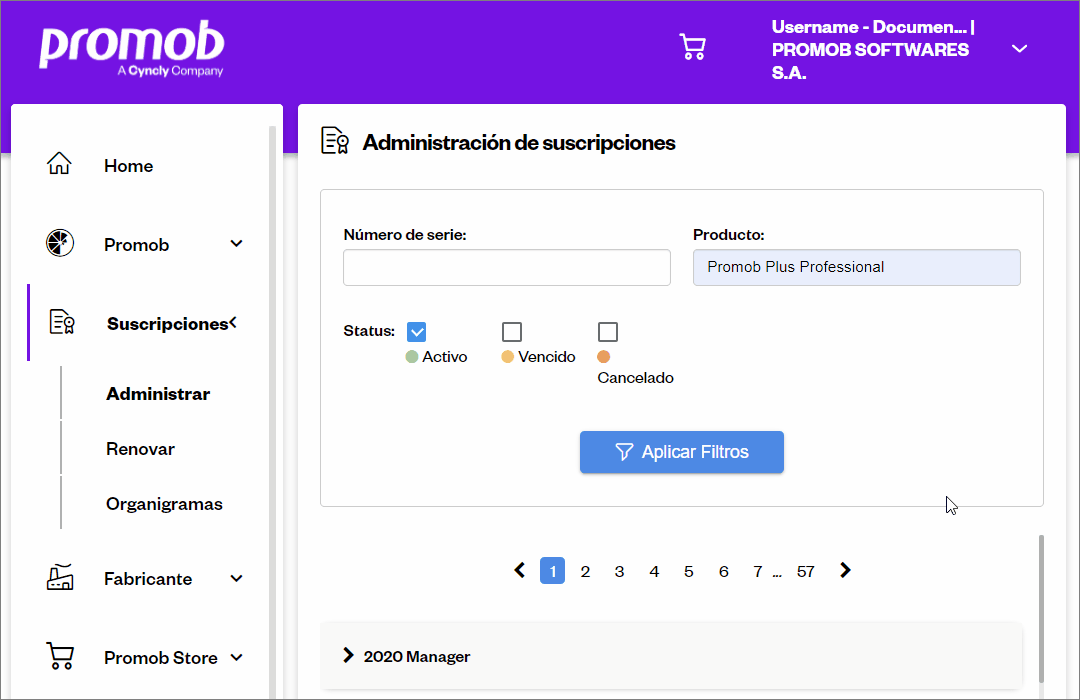Select page 1 in pagination

point(552,571)
